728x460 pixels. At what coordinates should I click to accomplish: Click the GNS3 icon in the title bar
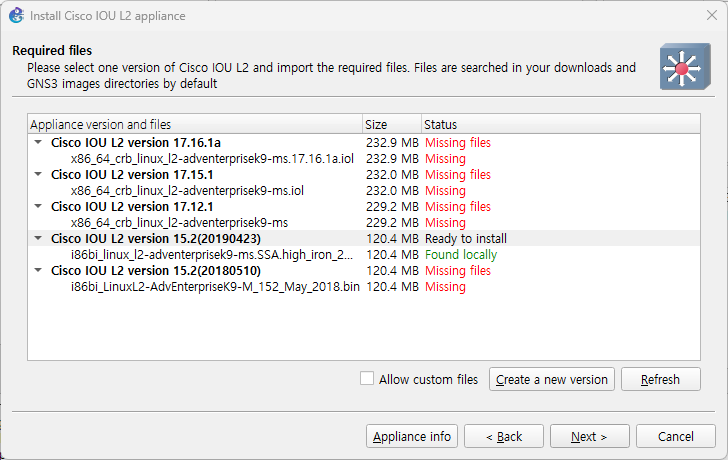15,16
